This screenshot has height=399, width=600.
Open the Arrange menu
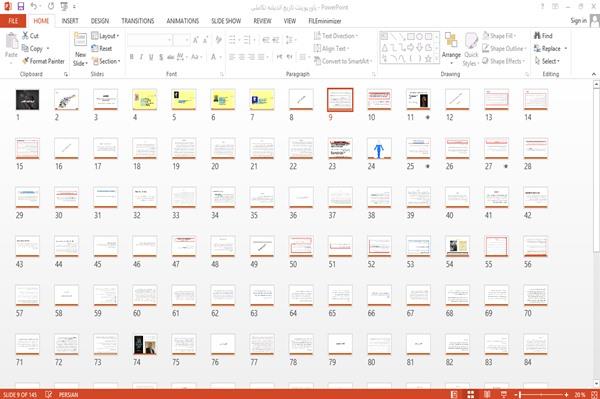coord(451,49)
